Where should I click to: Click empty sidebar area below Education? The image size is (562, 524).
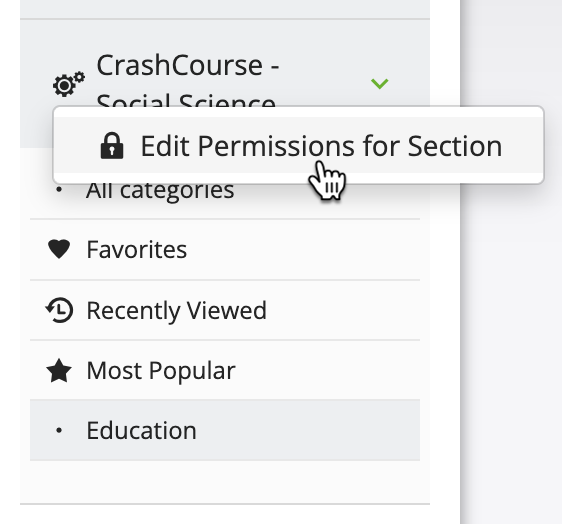(x=225, y=482)
